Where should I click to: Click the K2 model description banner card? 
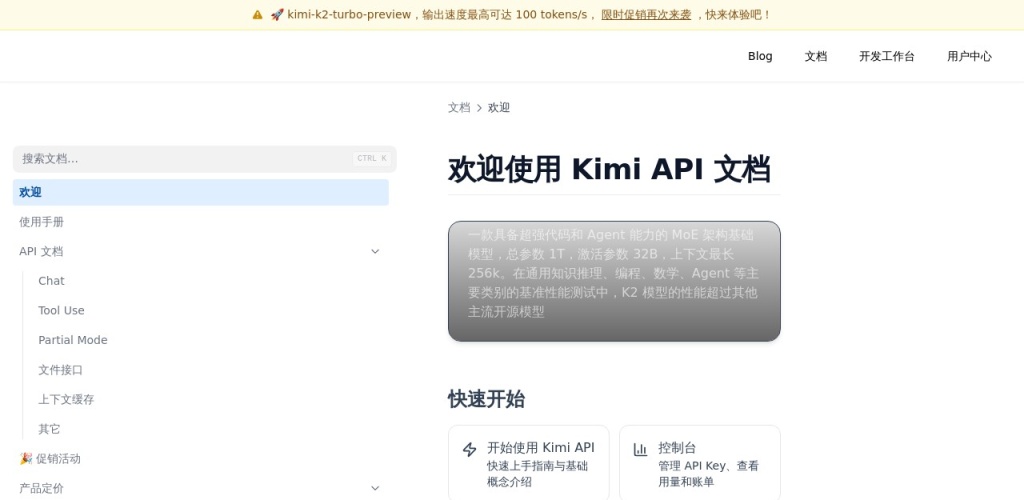coord(614,281)
